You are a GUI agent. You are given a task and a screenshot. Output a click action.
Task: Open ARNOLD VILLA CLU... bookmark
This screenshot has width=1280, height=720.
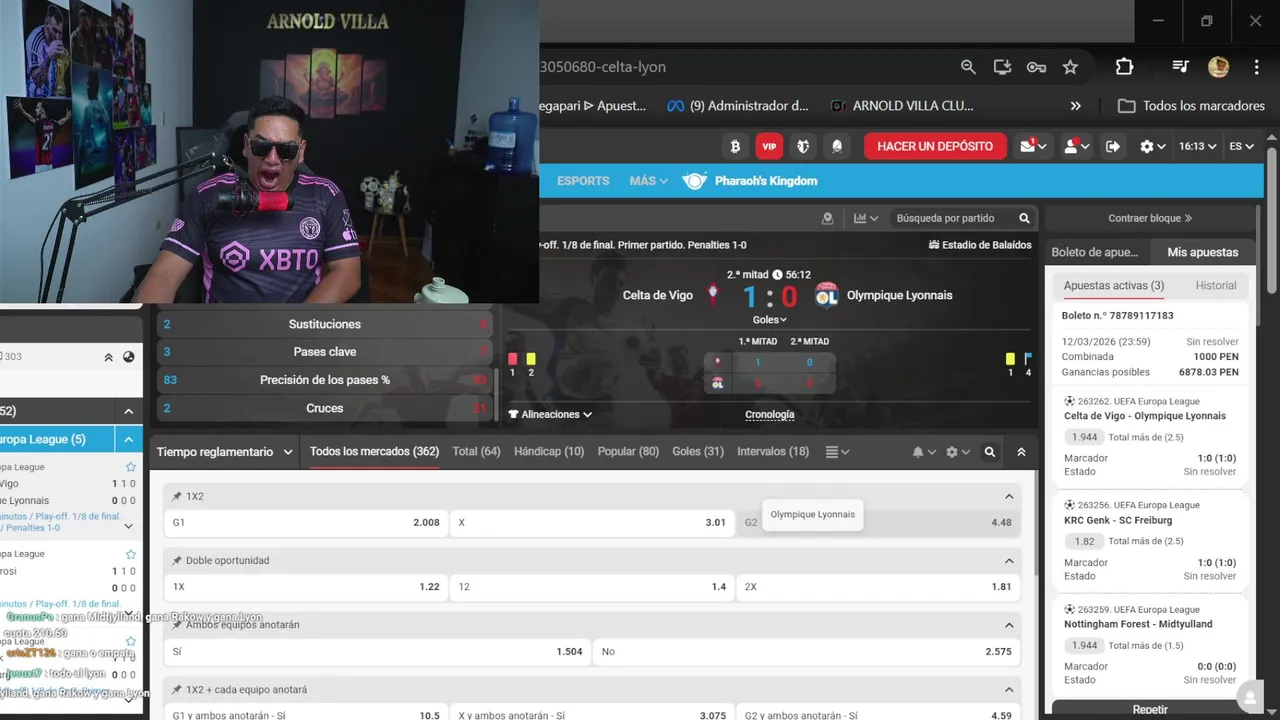click(x=902, y=106)
